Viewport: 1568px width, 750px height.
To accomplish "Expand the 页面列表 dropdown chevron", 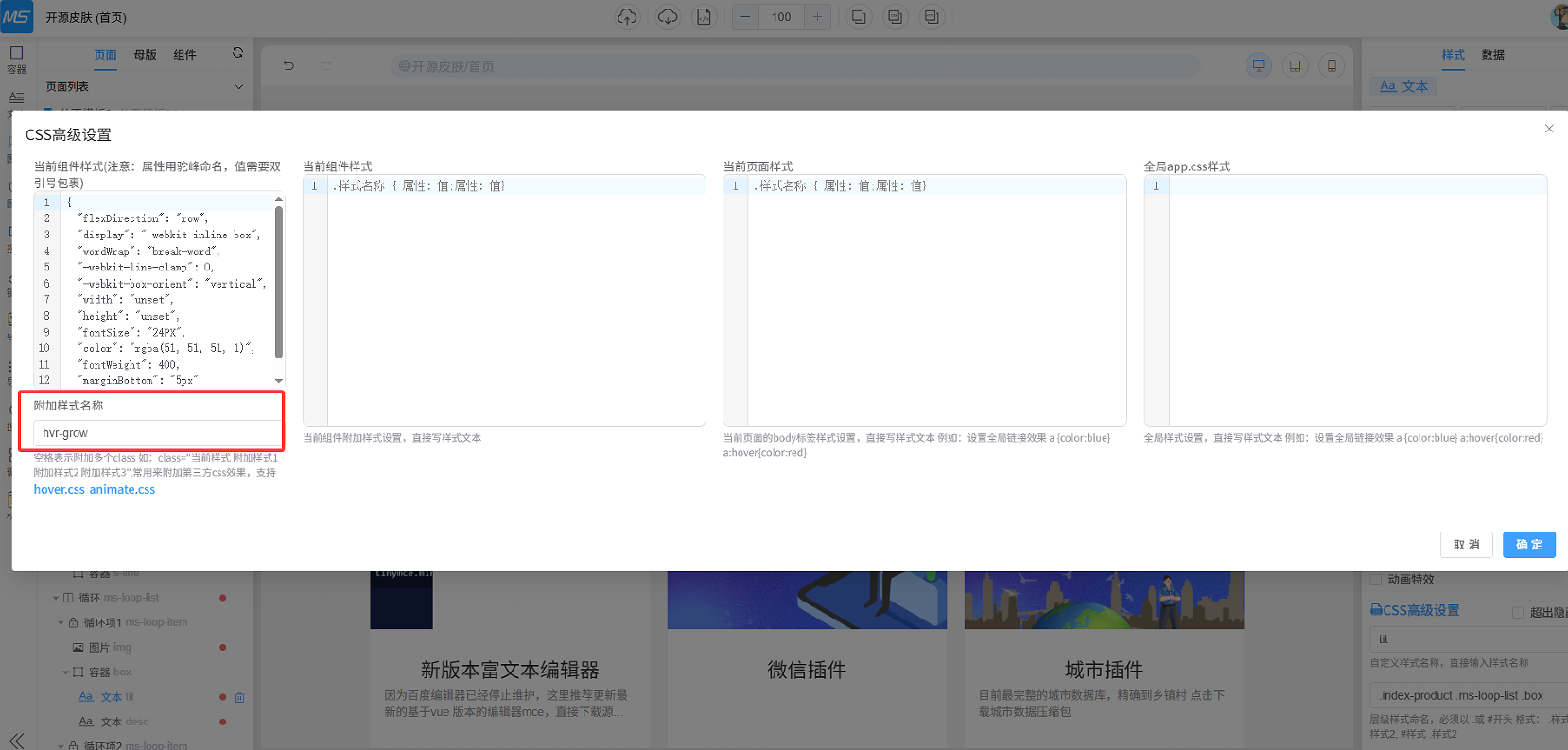I will 238,87.
